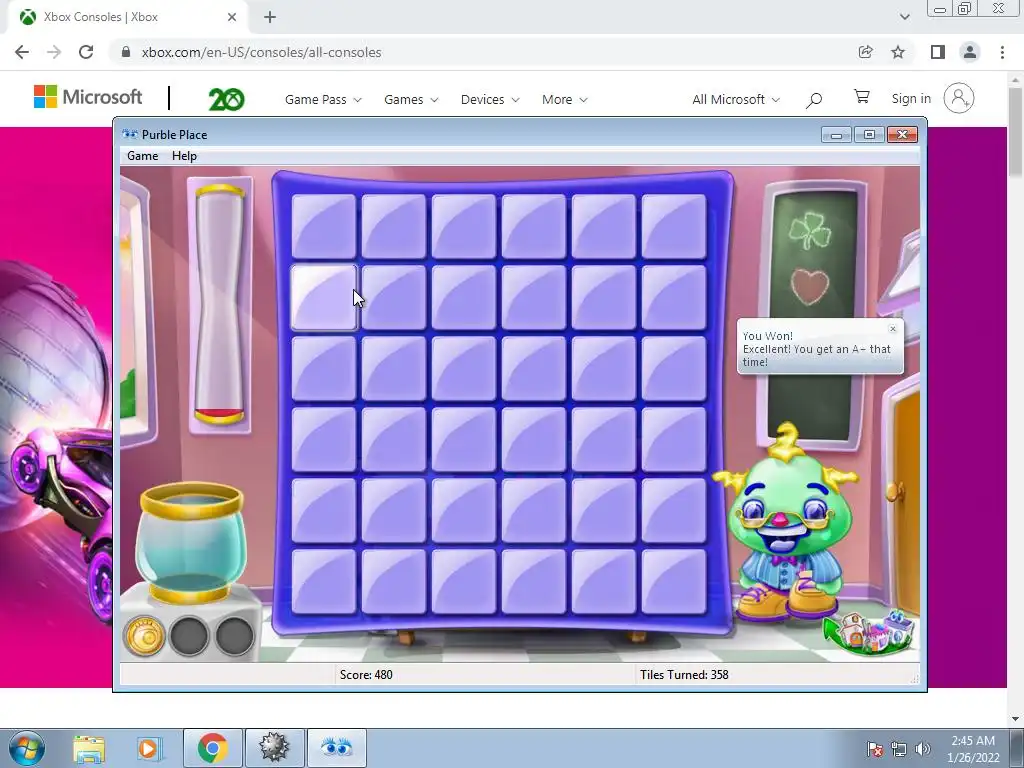Open Windows Media Player from the taskbar
The image size is (1024, 768).
[148, 748]
